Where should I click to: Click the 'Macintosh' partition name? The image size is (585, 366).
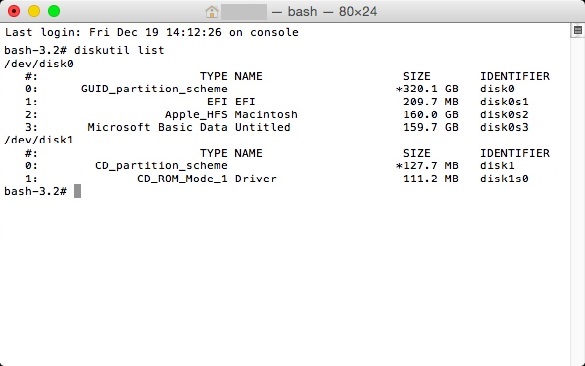click(x=266, y=114)
